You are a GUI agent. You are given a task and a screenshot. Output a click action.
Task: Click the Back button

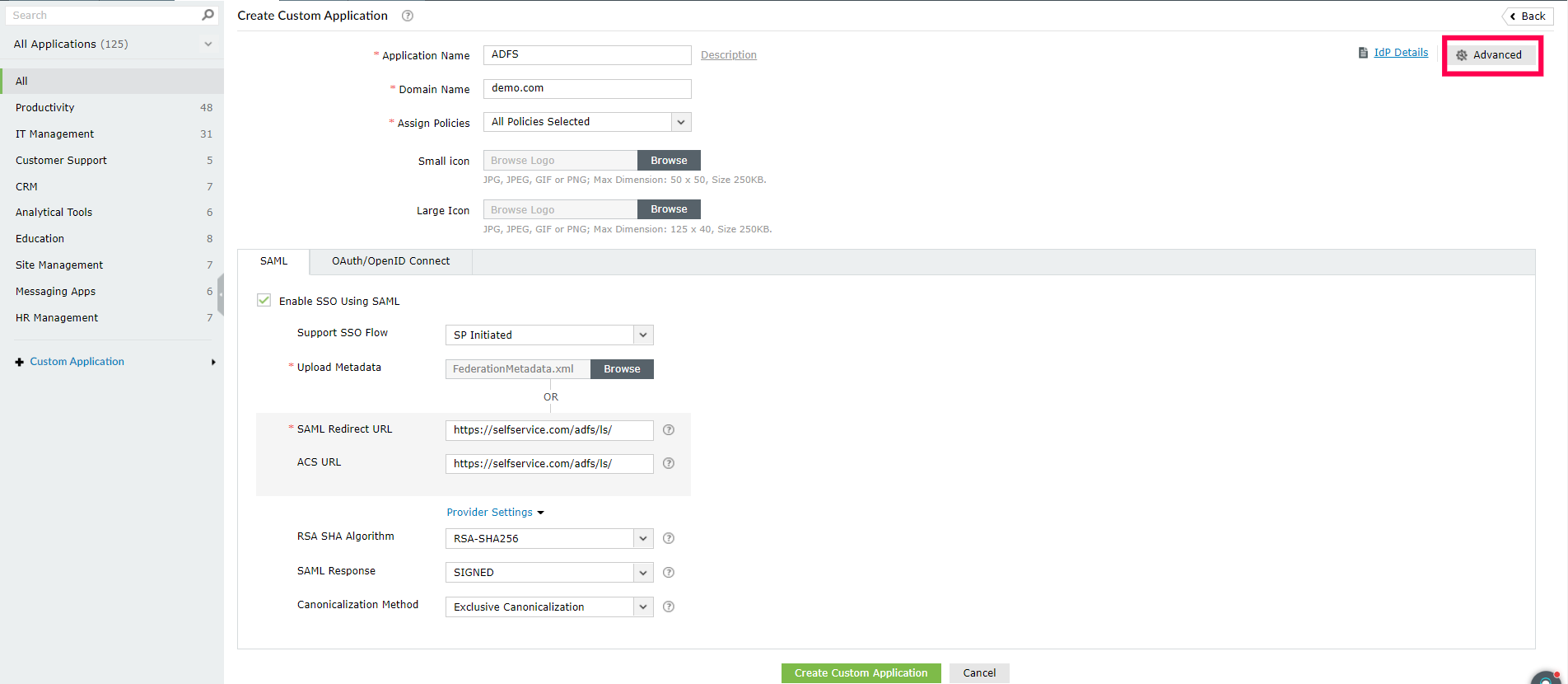tap(1528, 16)
